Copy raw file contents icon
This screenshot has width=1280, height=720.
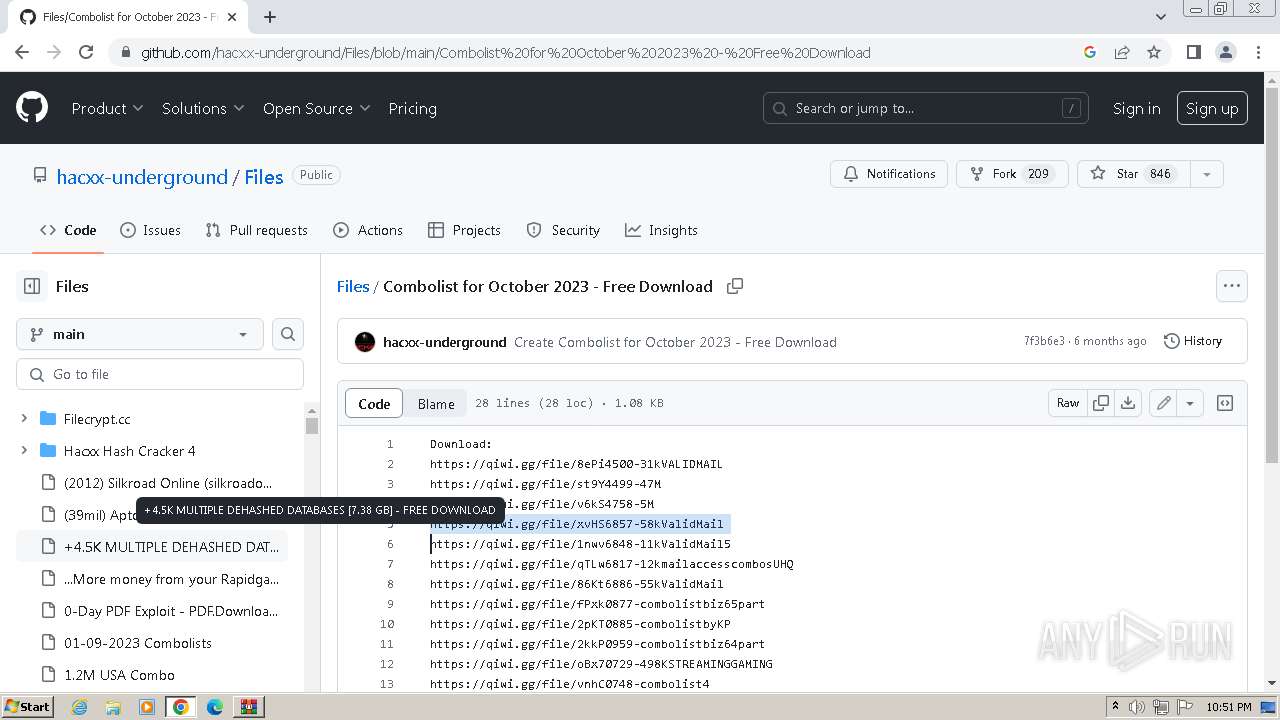tap(1101, 403)
